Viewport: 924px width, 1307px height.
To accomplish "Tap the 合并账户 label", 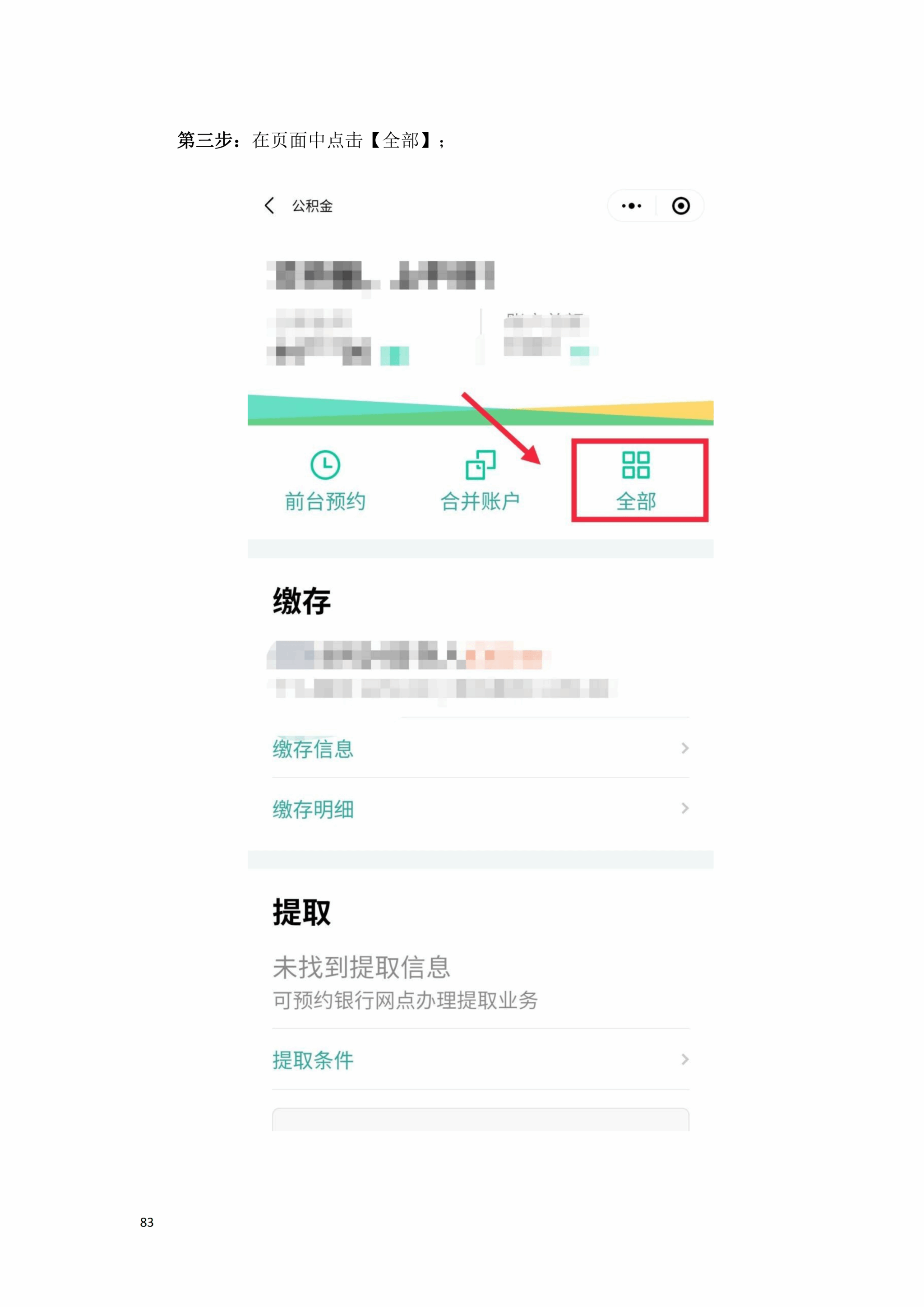I will 480,501.
